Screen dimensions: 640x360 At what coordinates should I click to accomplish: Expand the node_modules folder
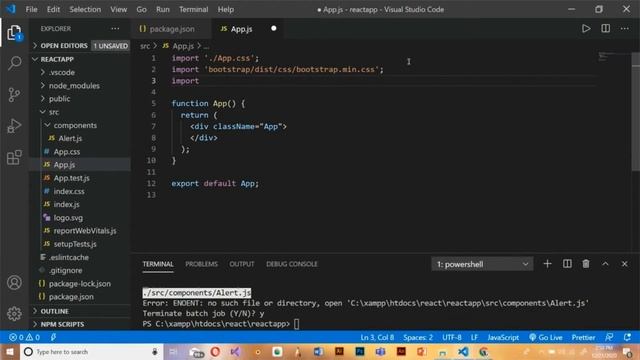tap(81, 86)
